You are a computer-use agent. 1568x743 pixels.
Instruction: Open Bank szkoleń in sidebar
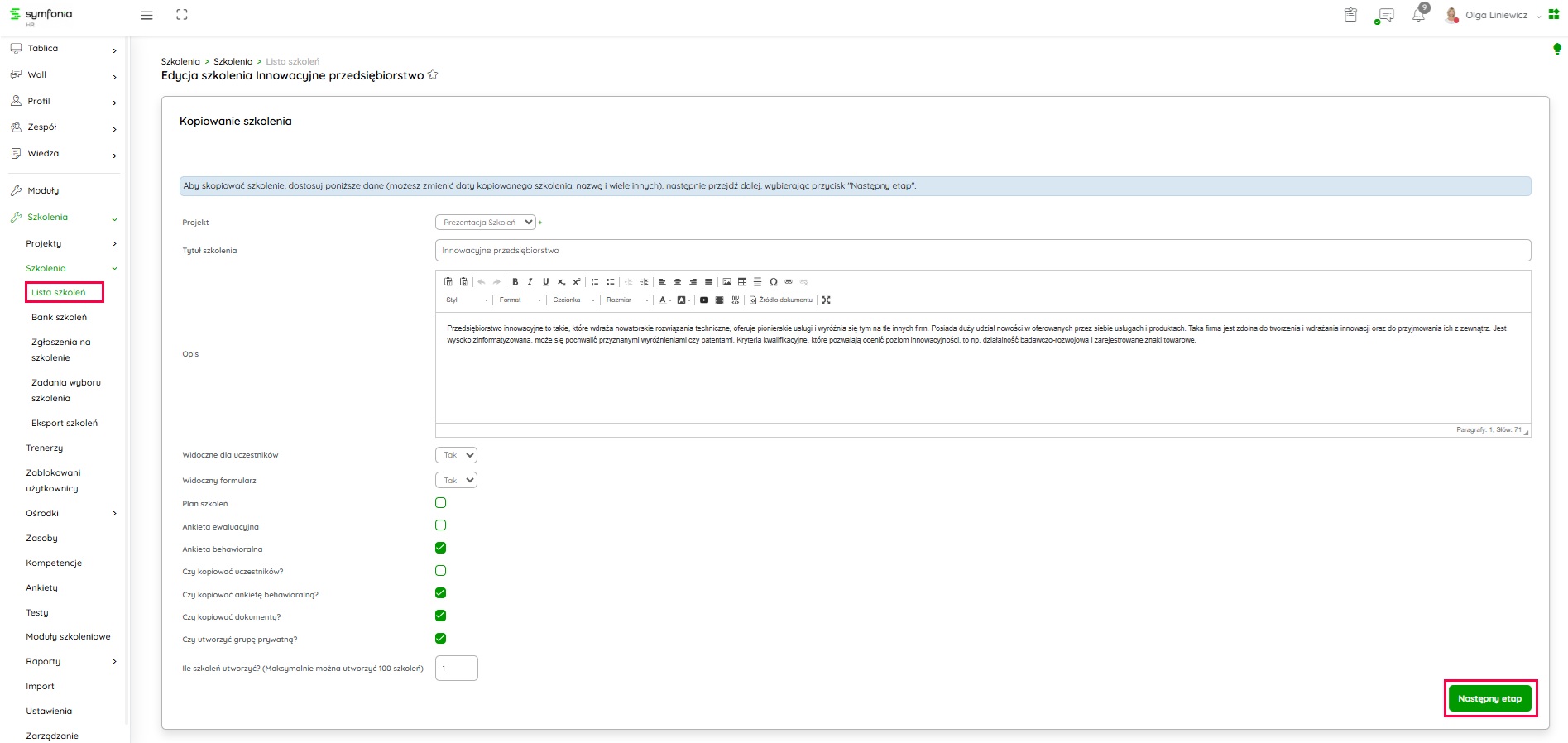59,318
